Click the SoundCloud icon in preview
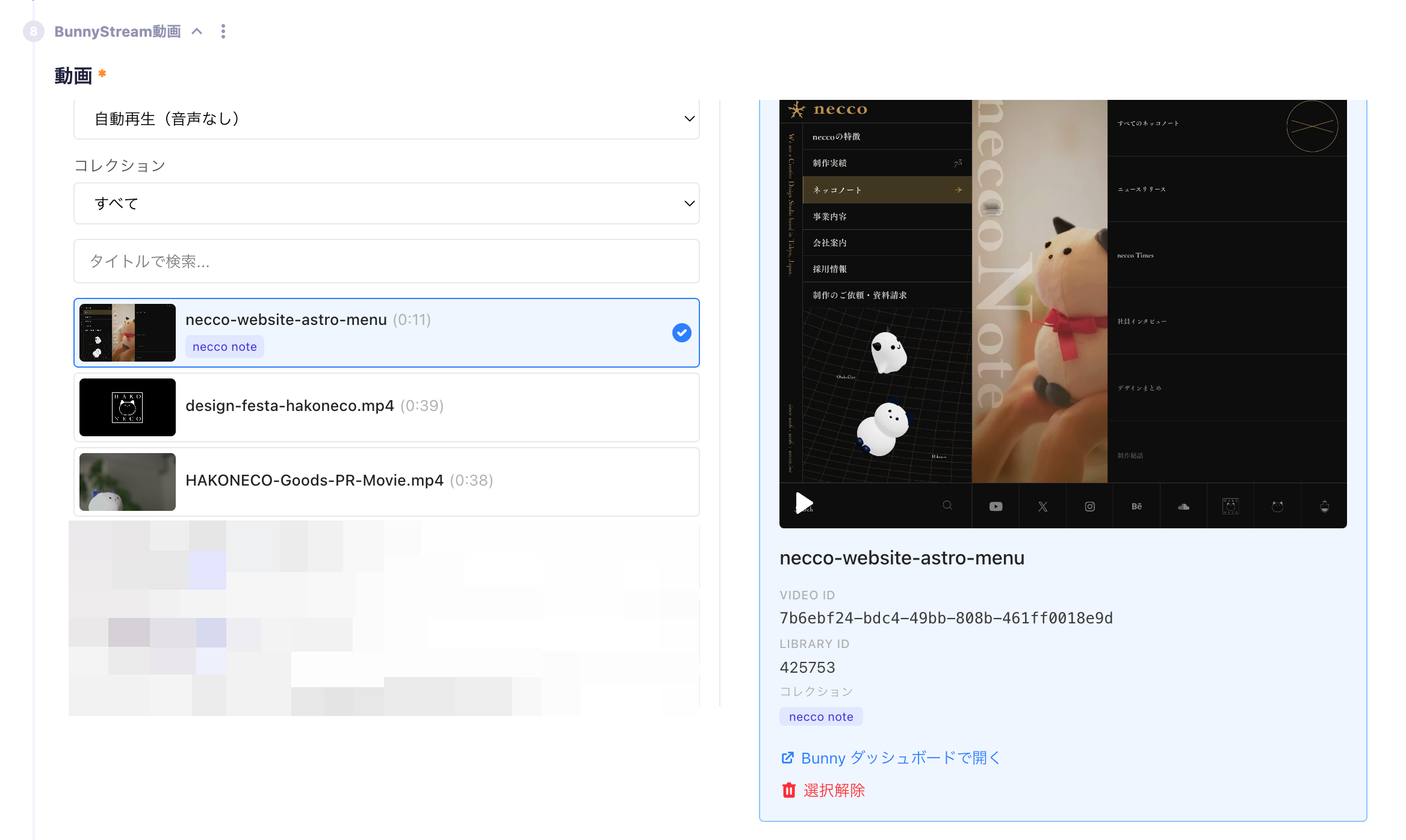The width and height of the screenshot is (1406, 840). (1183, 507)
